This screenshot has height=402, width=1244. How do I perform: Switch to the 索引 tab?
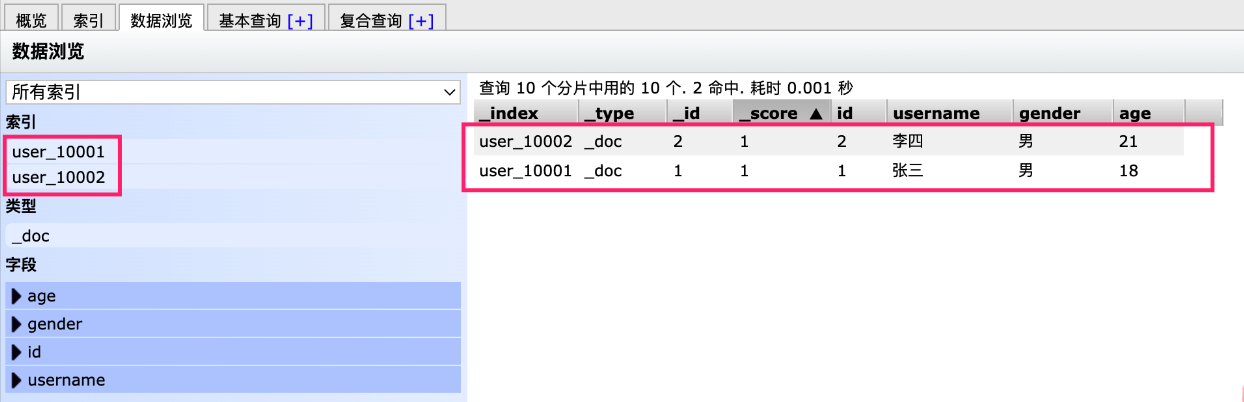click(x=88, y=19)
